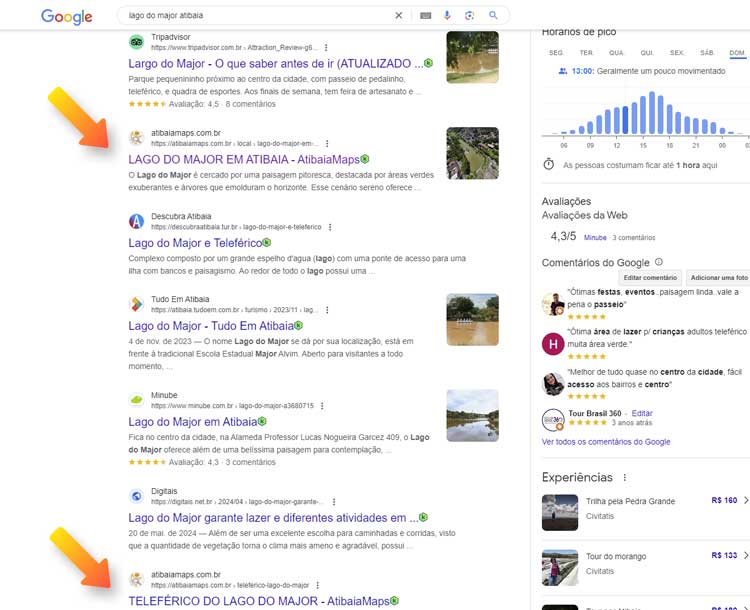Open three-dot menu for Minube result
The height and width of the screenshot is (610, 750).
[x=322, y=406]
